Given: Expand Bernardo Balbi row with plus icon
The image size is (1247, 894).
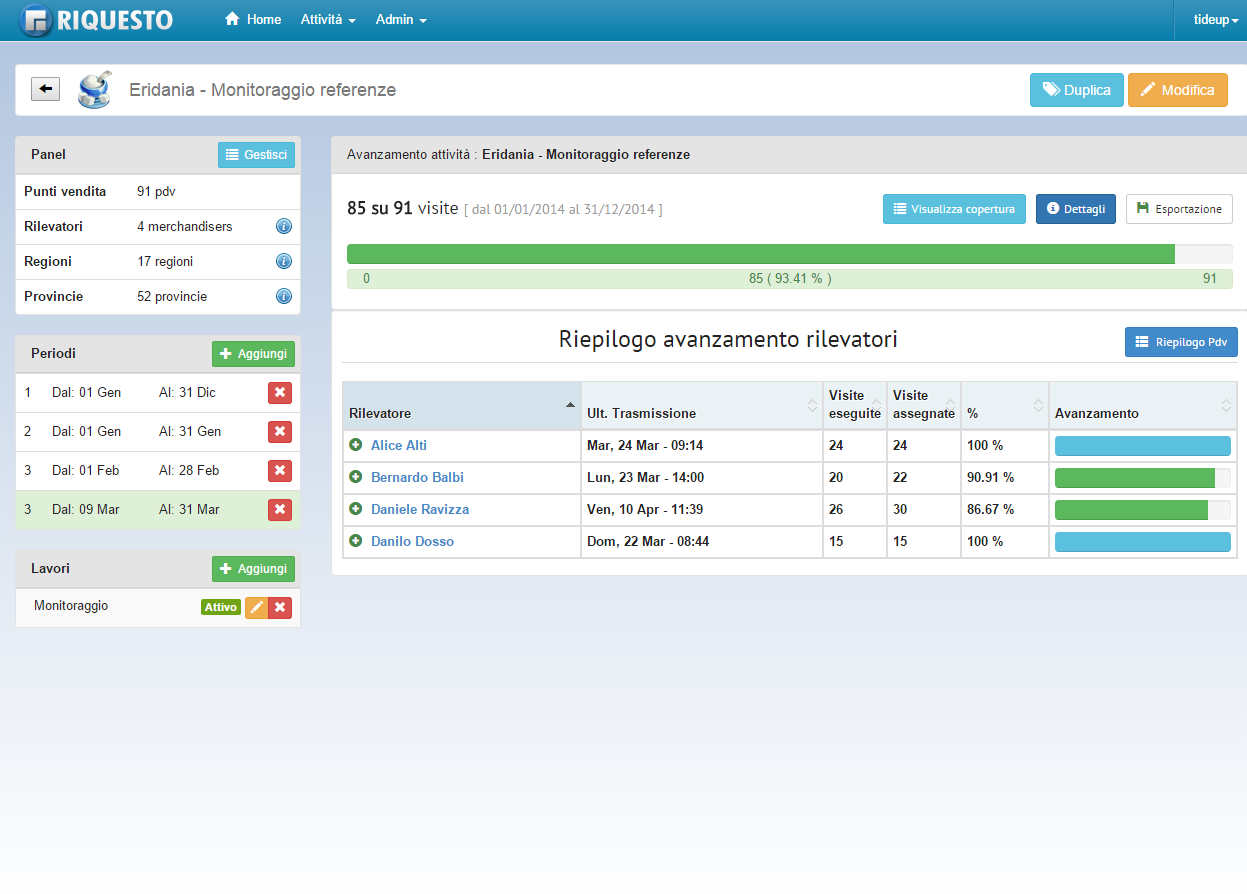Looking at the screenshot, I should [x=355, y=478].
